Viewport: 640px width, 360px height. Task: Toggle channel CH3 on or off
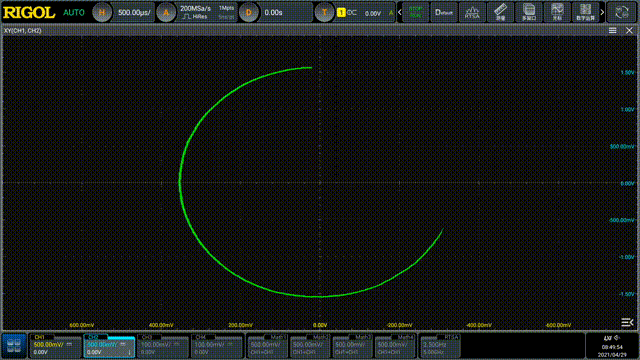pos(163,346)
